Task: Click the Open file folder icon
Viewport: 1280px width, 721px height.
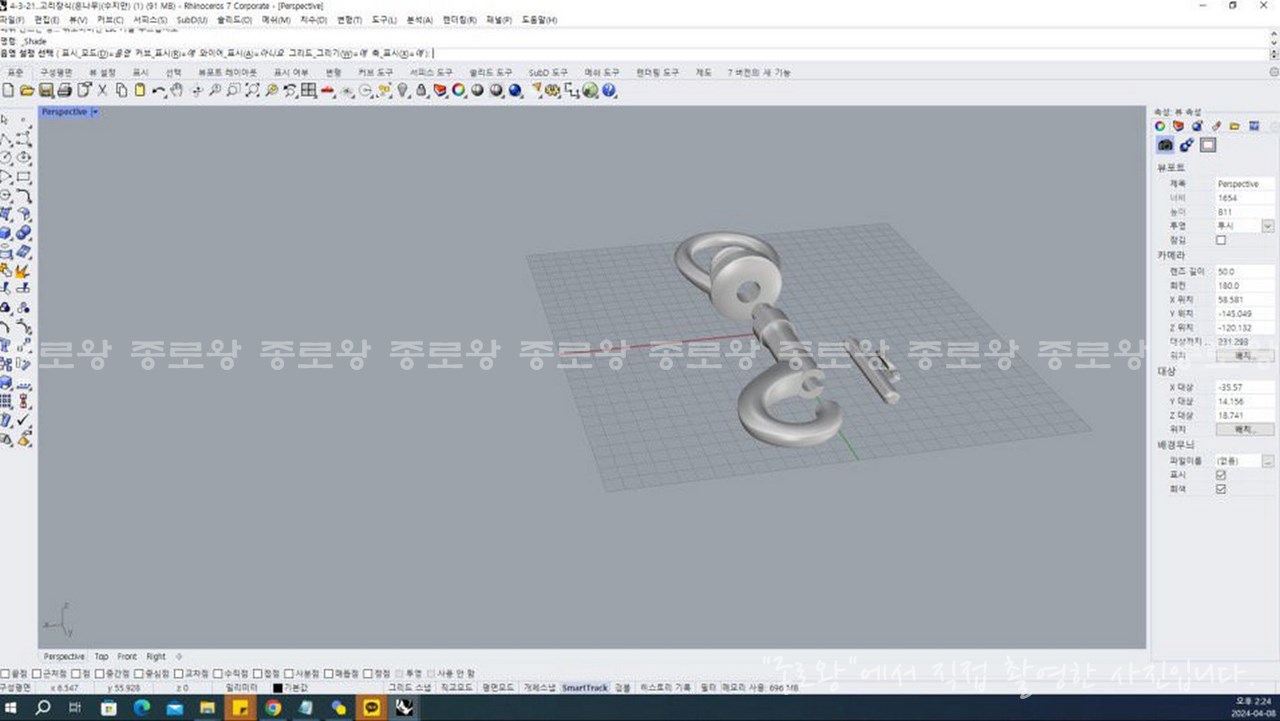Action: click(x=27, y=90)
